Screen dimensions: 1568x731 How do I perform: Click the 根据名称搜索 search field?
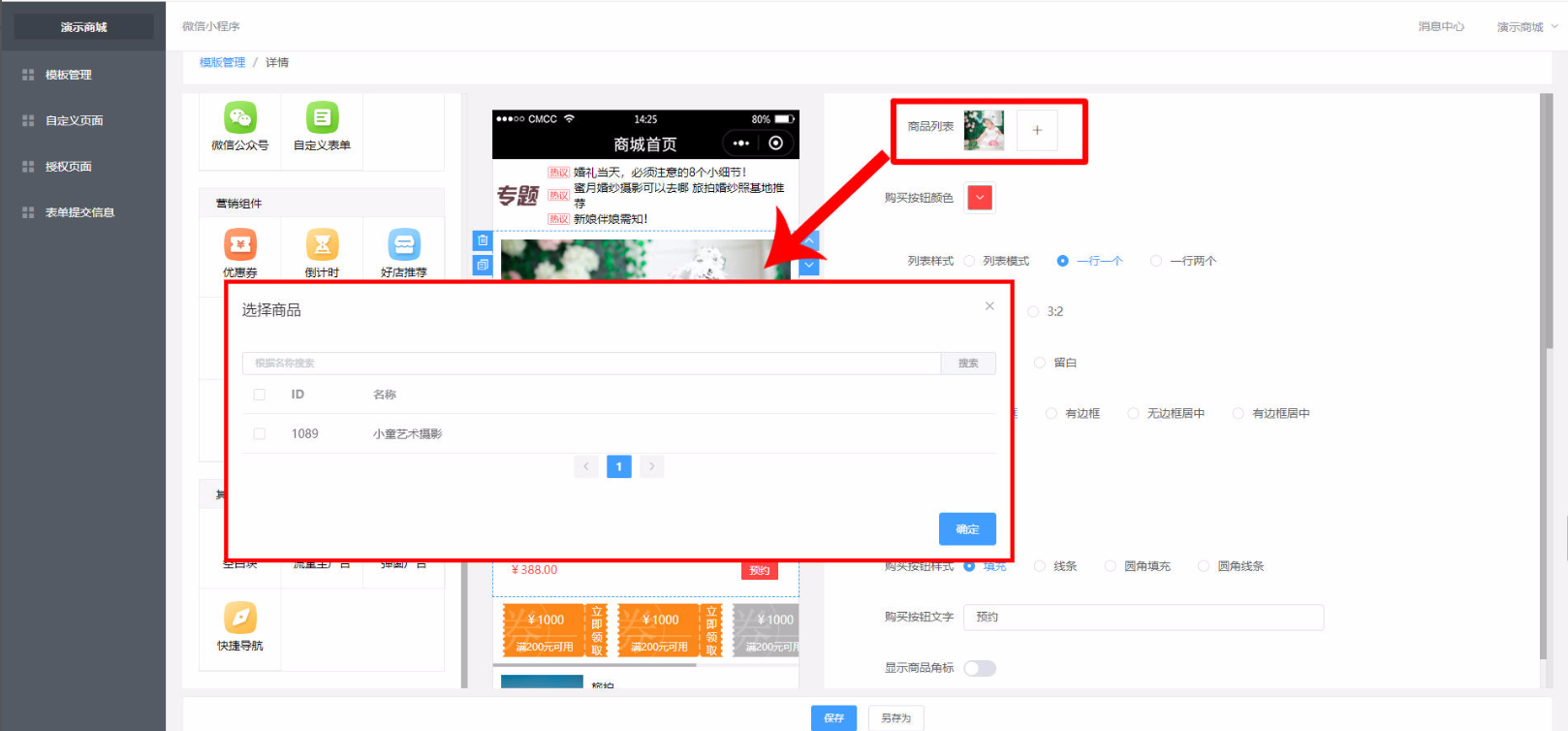click(x=591, y=364)
